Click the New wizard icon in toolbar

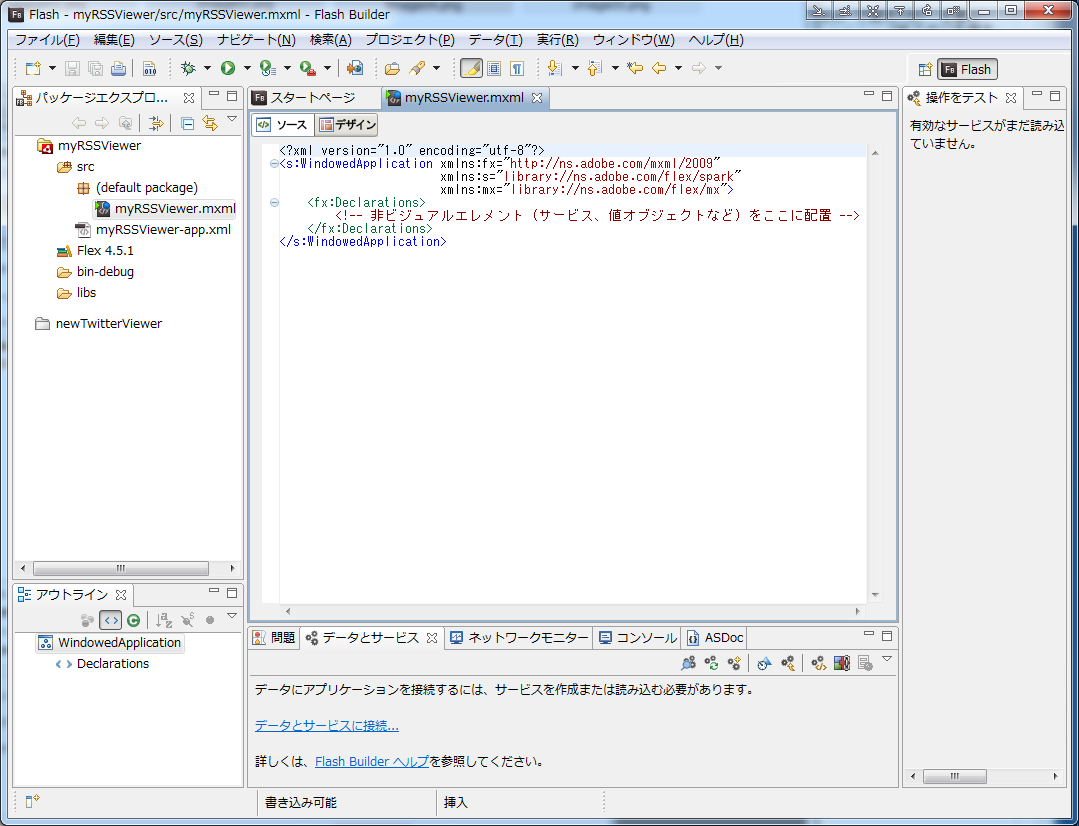coord(32,68)
